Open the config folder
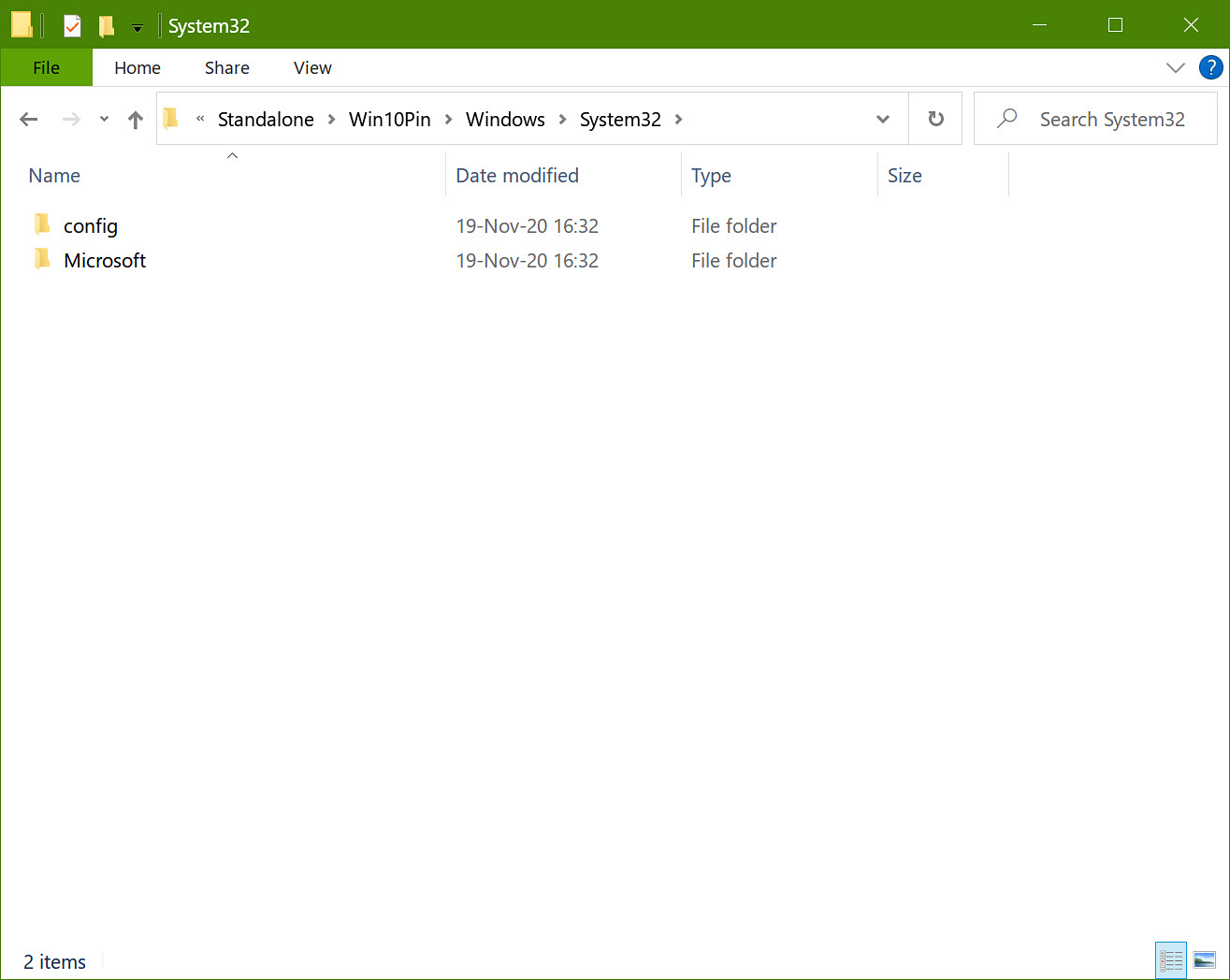 point(91,225)
